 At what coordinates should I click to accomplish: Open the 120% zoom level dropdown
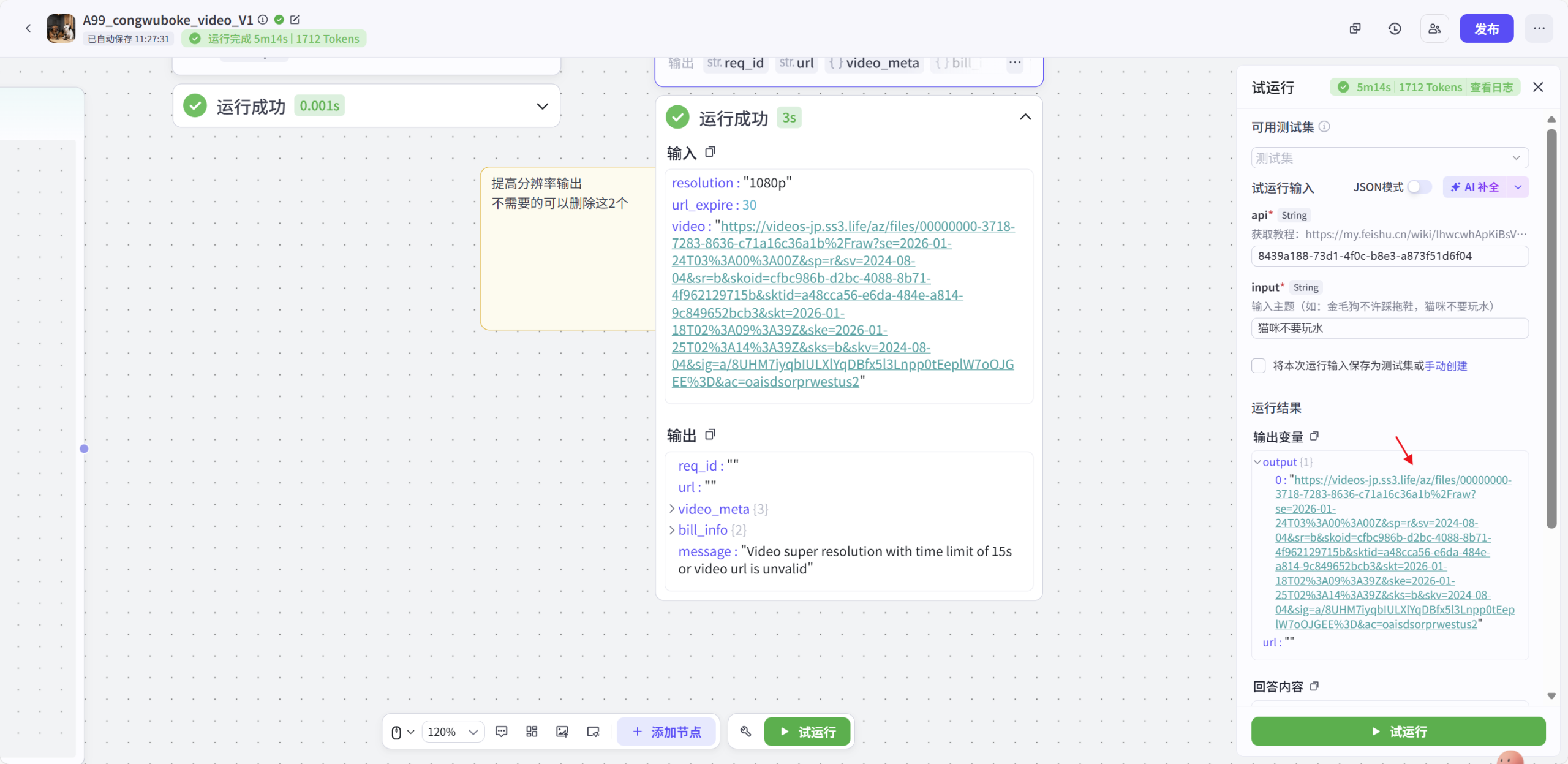[x=453, y=732]
